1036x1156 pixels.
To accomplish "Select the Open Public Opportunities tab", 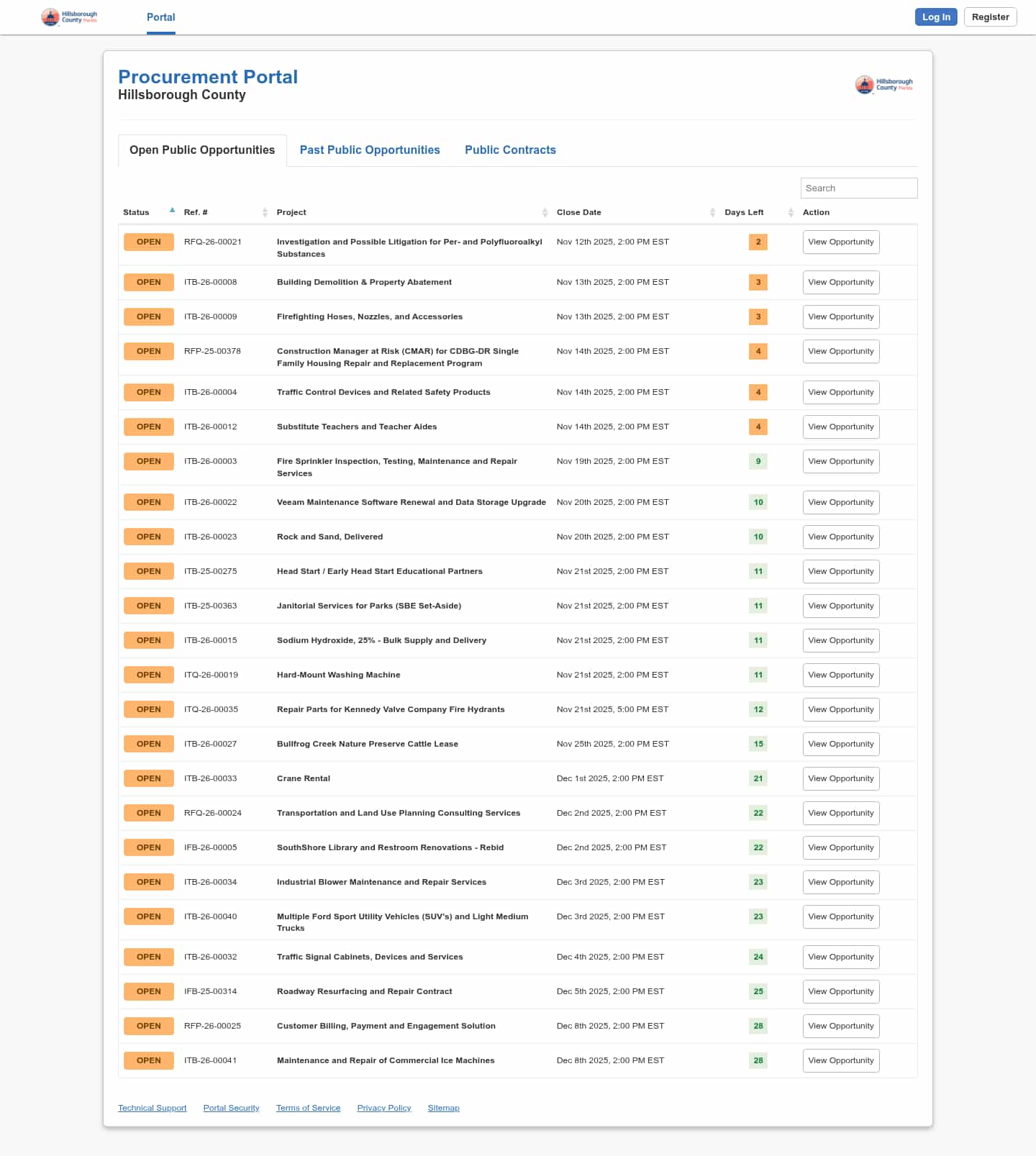I will point(202,150).
